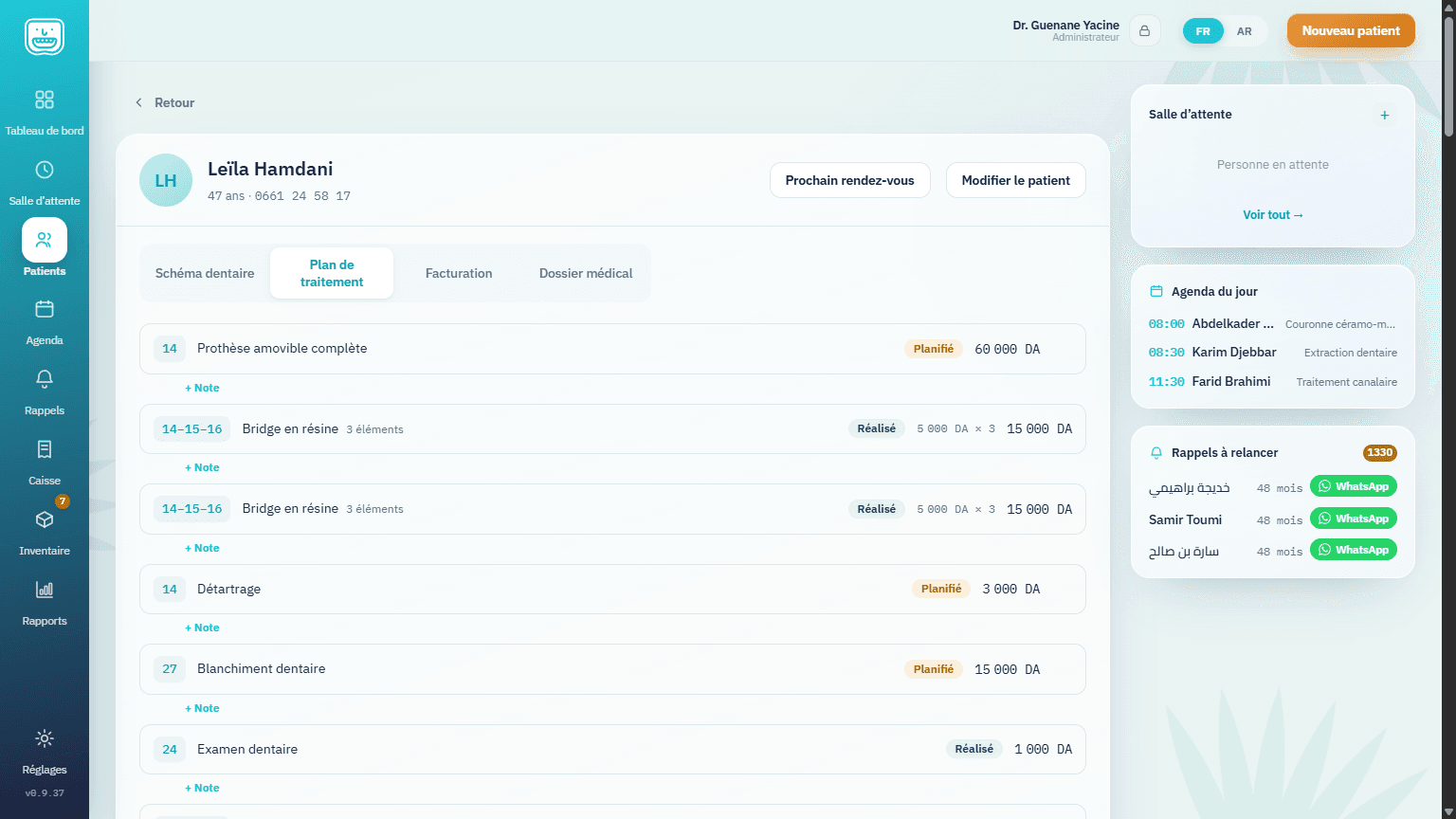Screen dimensions: 1456x819
Task: Open the Inventaire box icon
Action: coord(45,519)
